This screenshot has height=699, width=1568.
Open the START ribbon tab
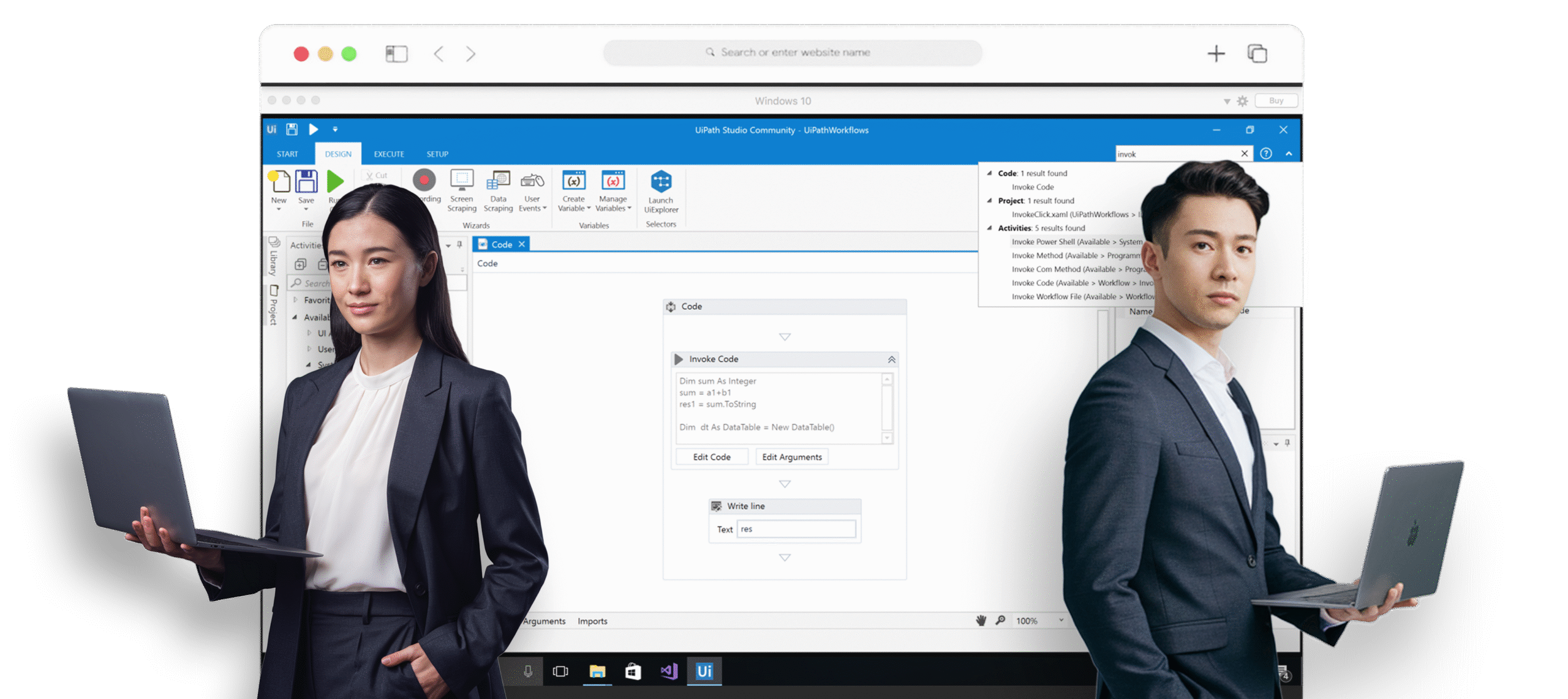coord(287,154)
